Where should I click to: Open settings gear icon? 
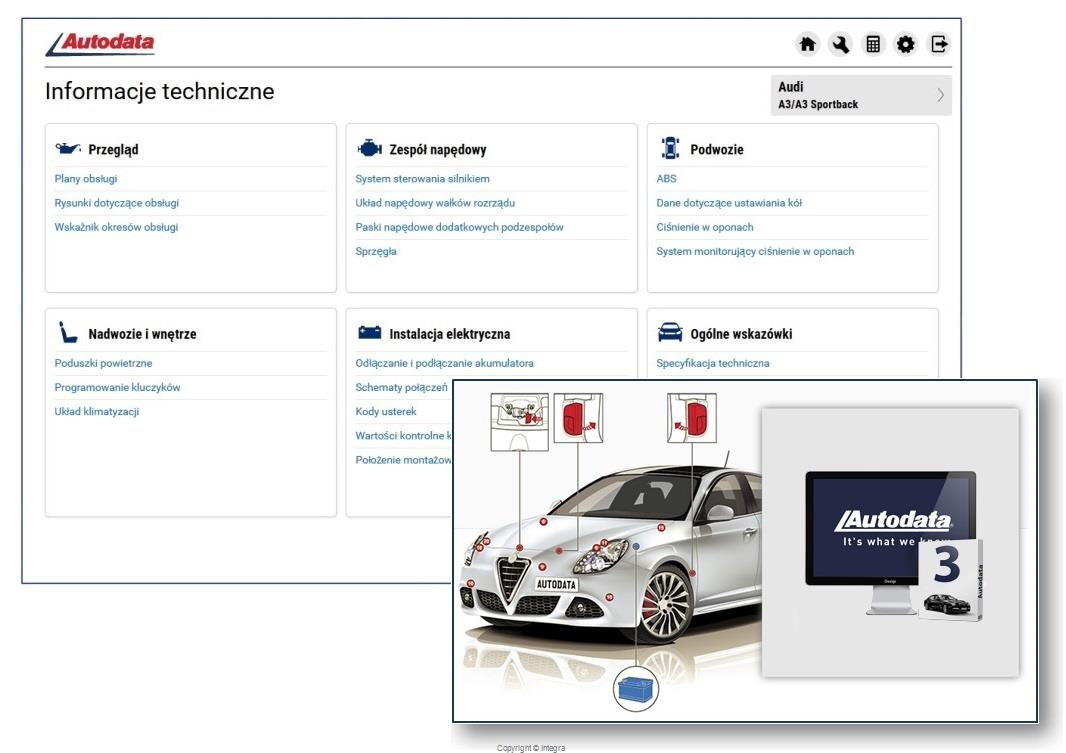(906, 44)
